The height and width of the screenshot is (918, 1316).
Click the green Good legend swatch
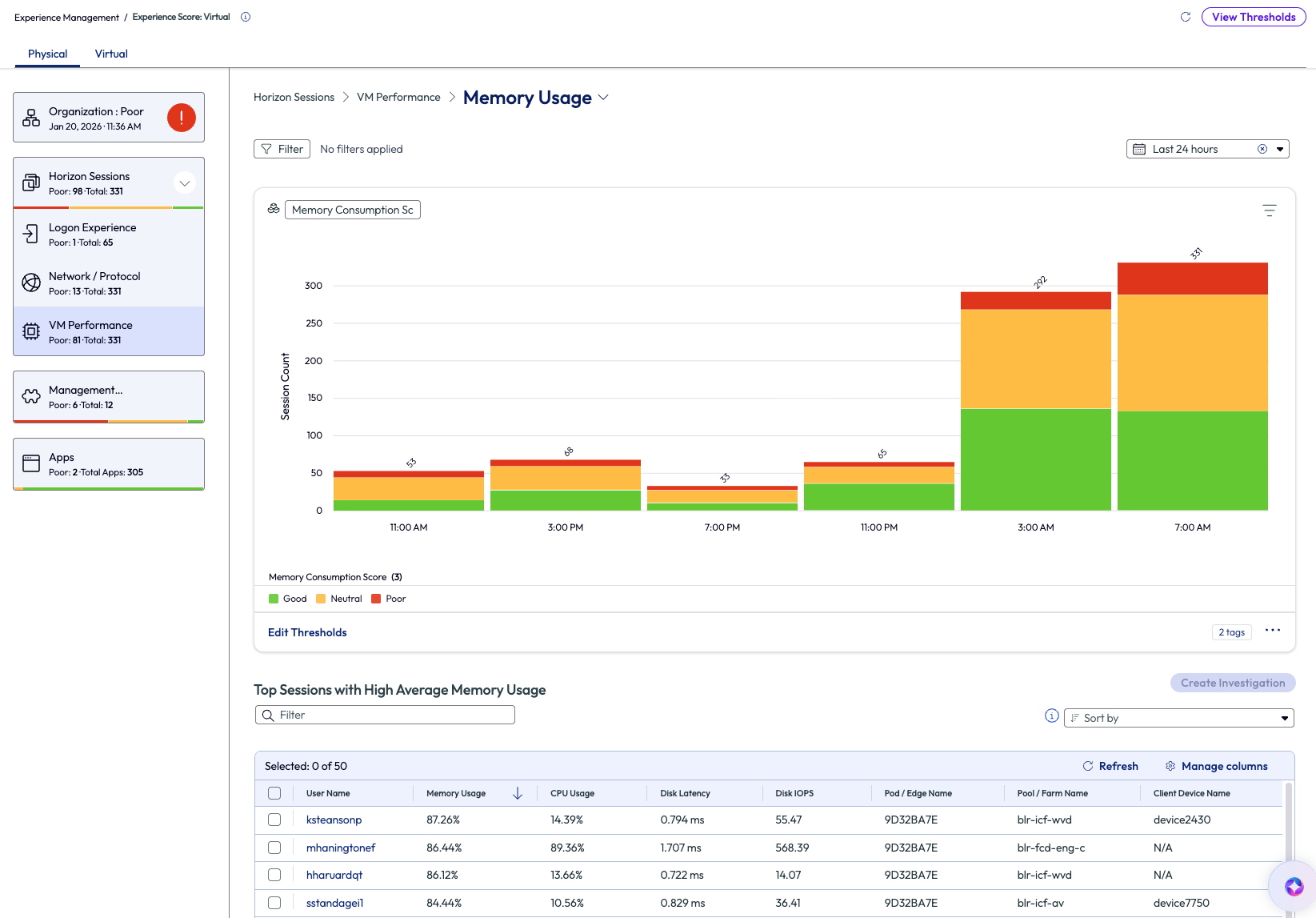pyautogui.click(x=274, y=599)
